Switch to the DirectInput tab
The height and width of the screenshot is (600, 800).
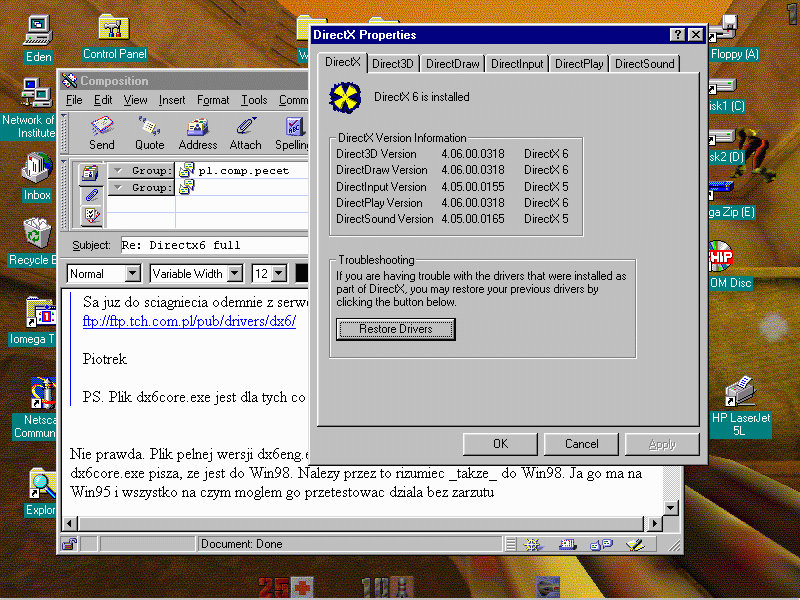click(517, 64)
